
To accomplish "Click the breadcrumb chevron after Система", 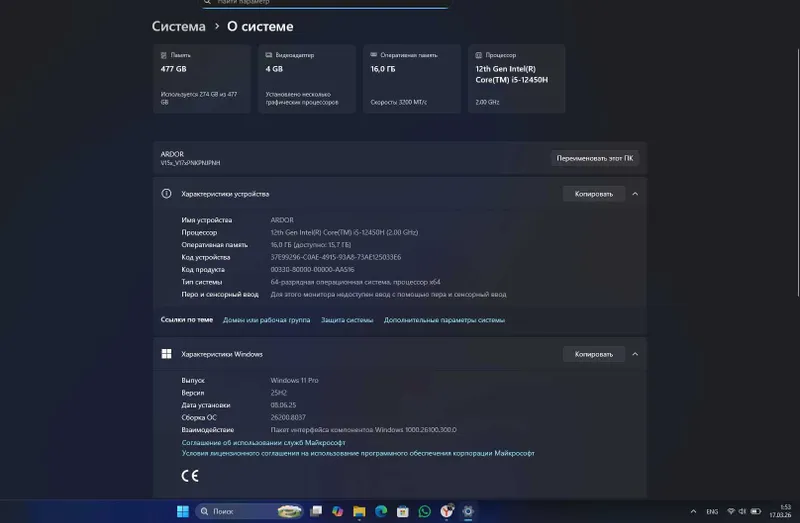I will 216,26.
